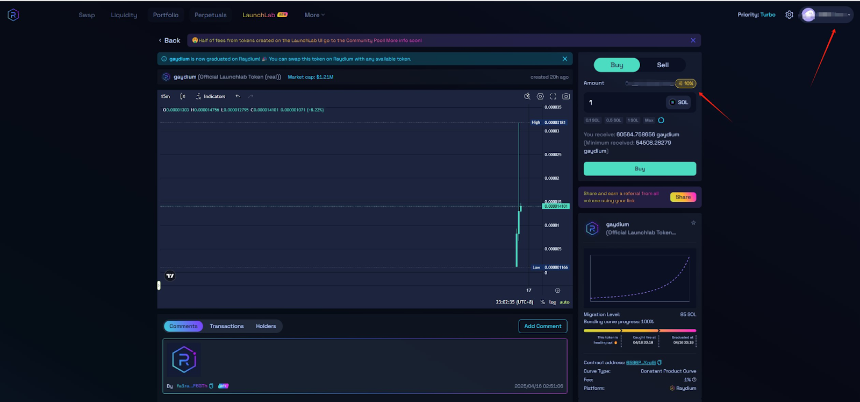The width and height of the screenshot is (860, 402).
Task: Open the SOL token selector
Action: (679, 103)
